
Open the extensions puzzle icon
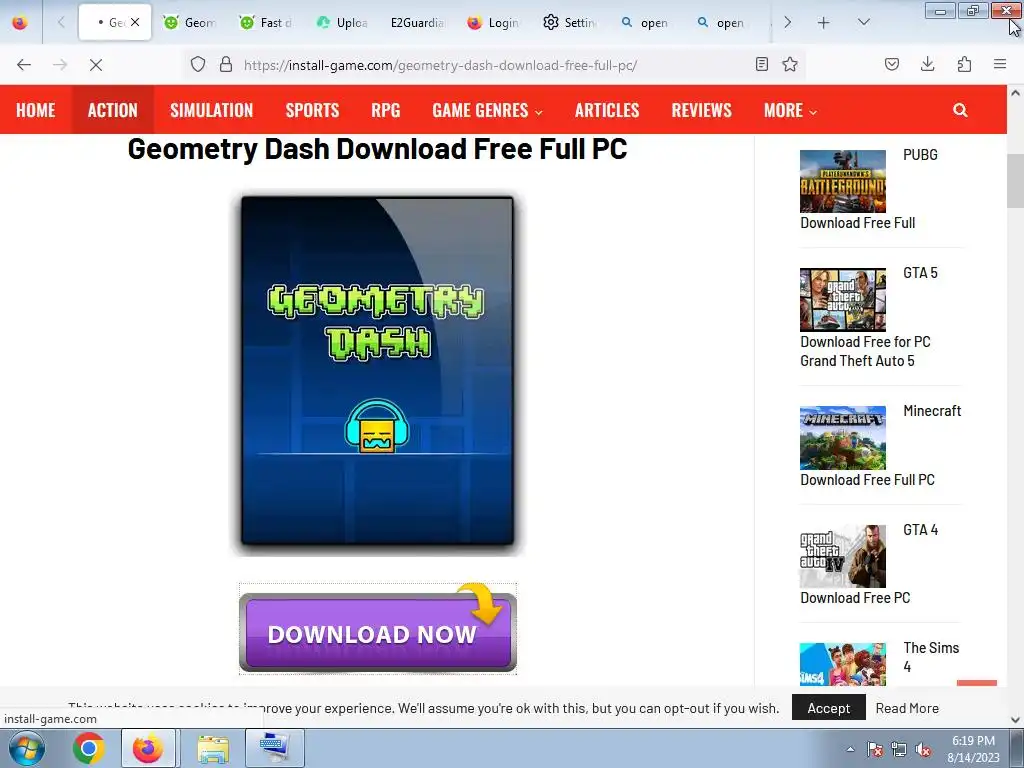[964, 65]
